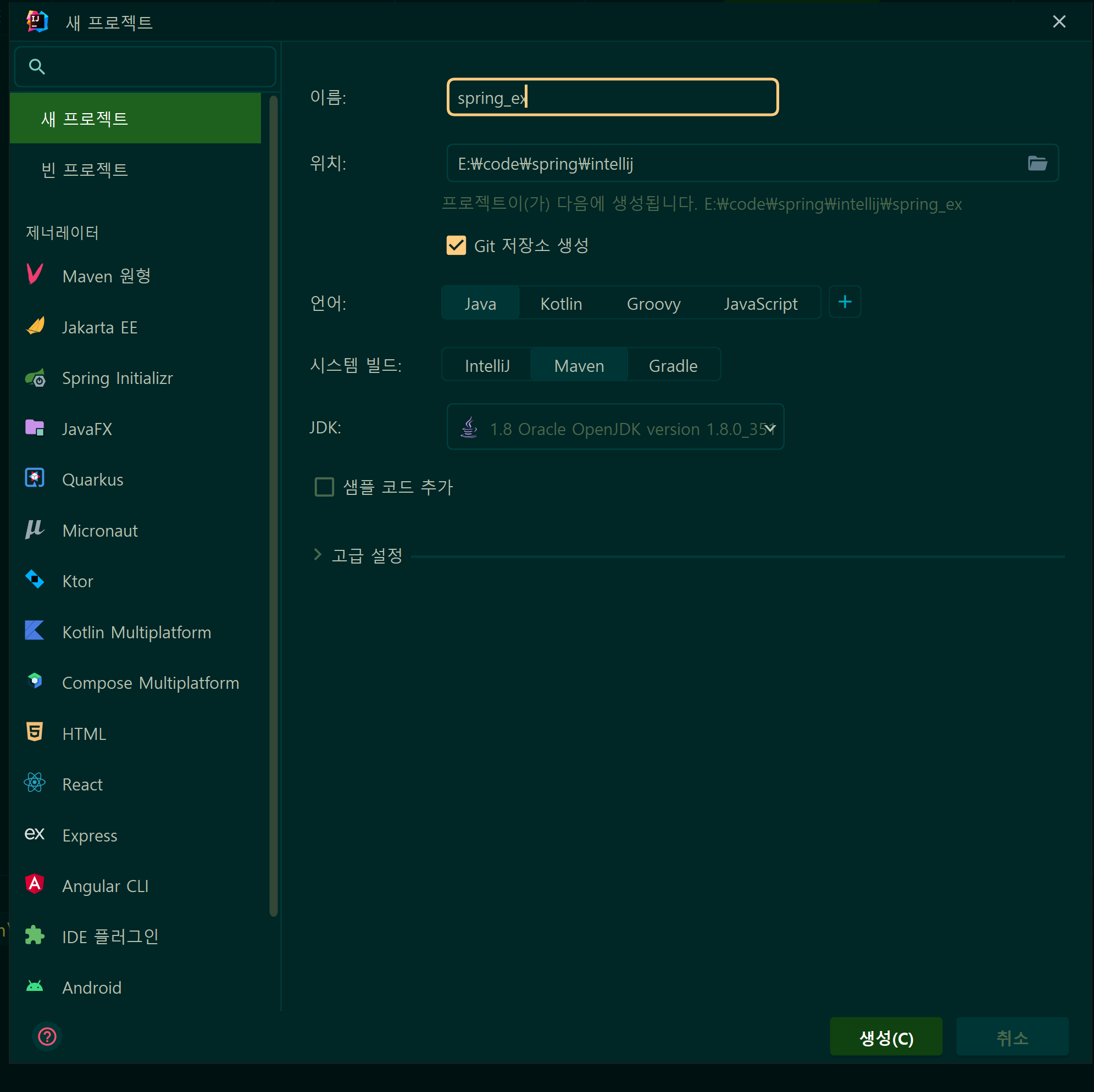Select the Express generator label
Screen dimensions: 1094x1092
pos(90,835)
